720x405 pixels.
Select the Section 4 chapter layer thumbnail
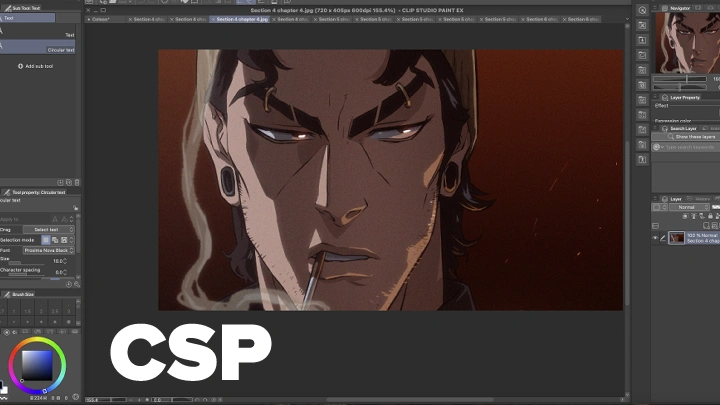676,238
